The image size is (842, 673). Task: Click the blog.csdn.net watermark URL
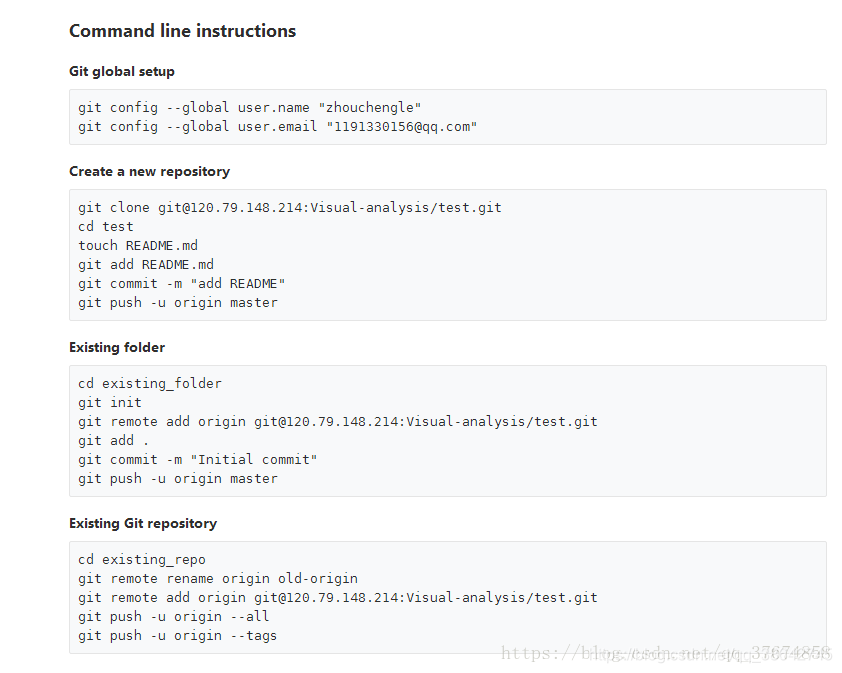pyautogui.click(x=665, y=653)
